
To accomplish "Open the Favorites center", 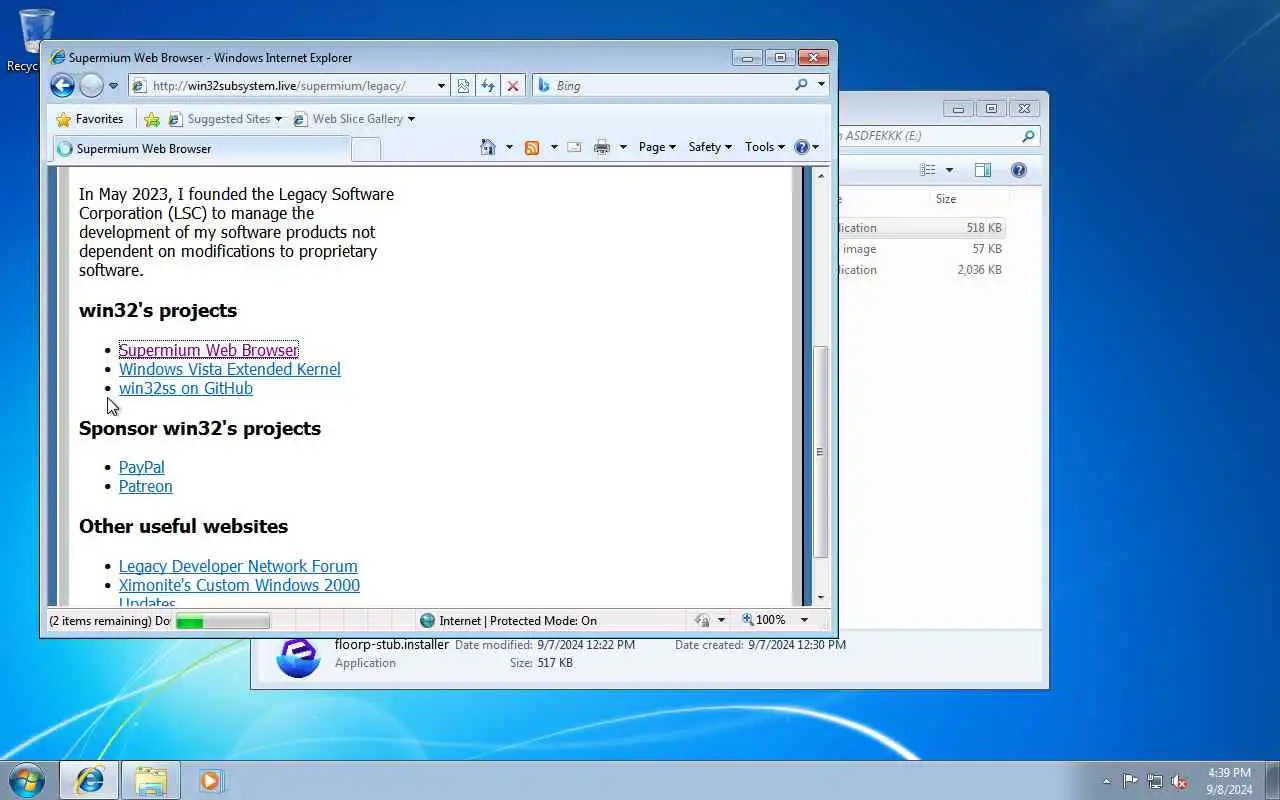I will [x=90, y=119].
